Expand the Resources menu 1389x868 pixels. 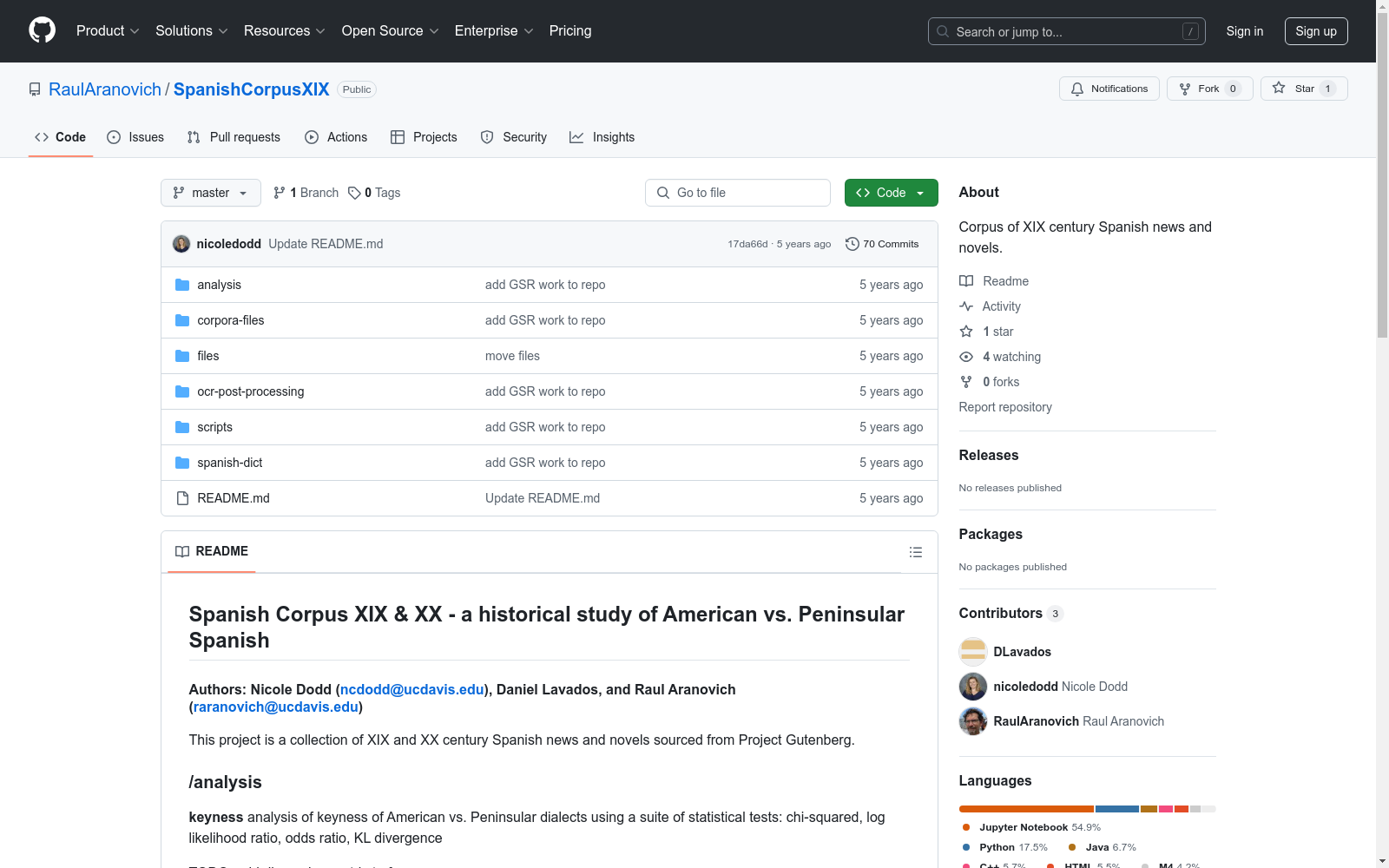(x=284, y=30)
